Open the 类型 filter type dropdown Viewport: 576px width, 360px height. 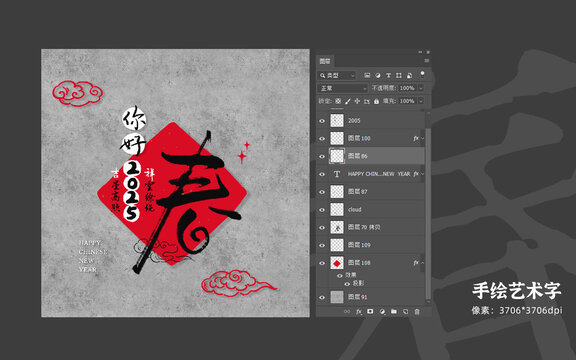coord(337,75)
